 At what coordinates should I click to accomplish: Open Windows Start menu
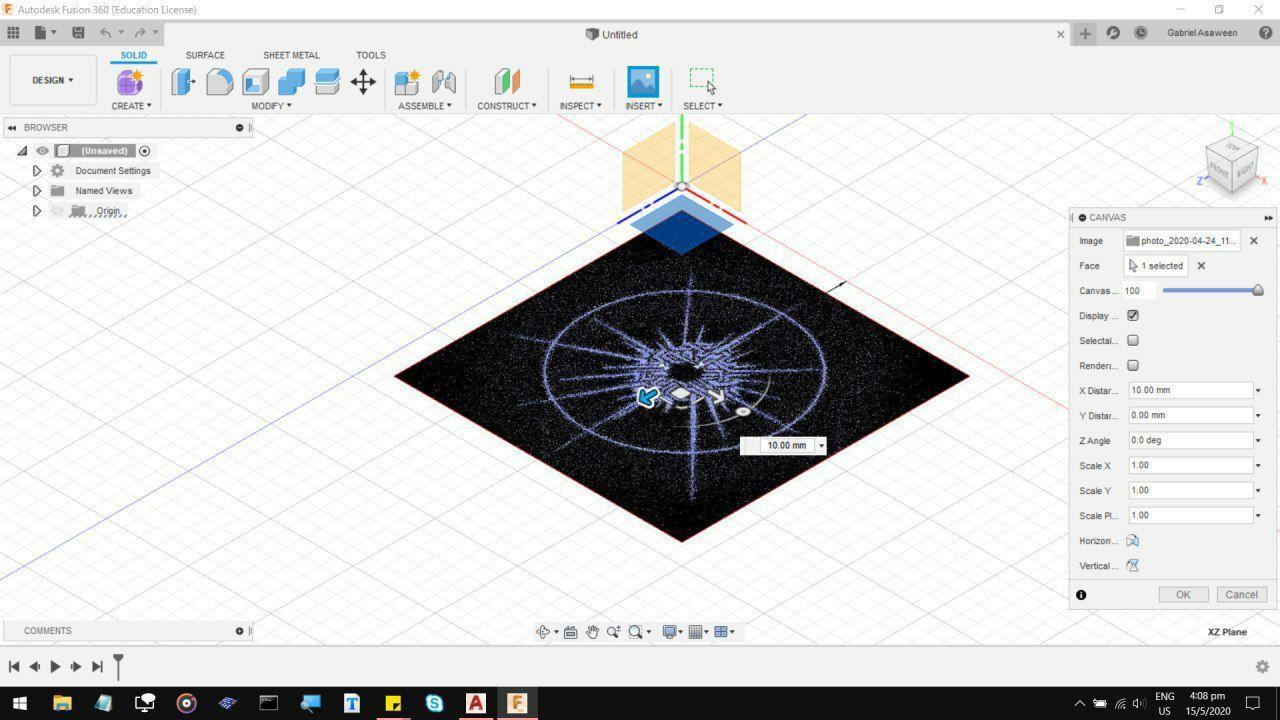[19, 703]
